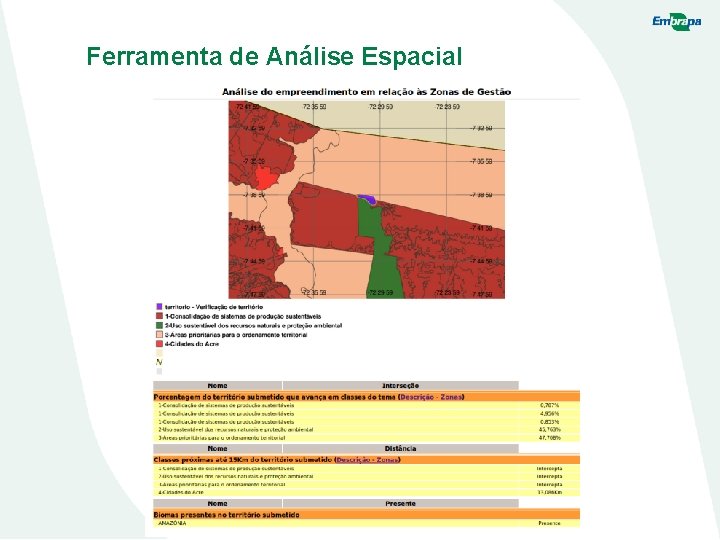Image resolution: width=720 pixels, height=540 pixels.
Task: Click 'Distância' column header
Action: coord(400,449)
